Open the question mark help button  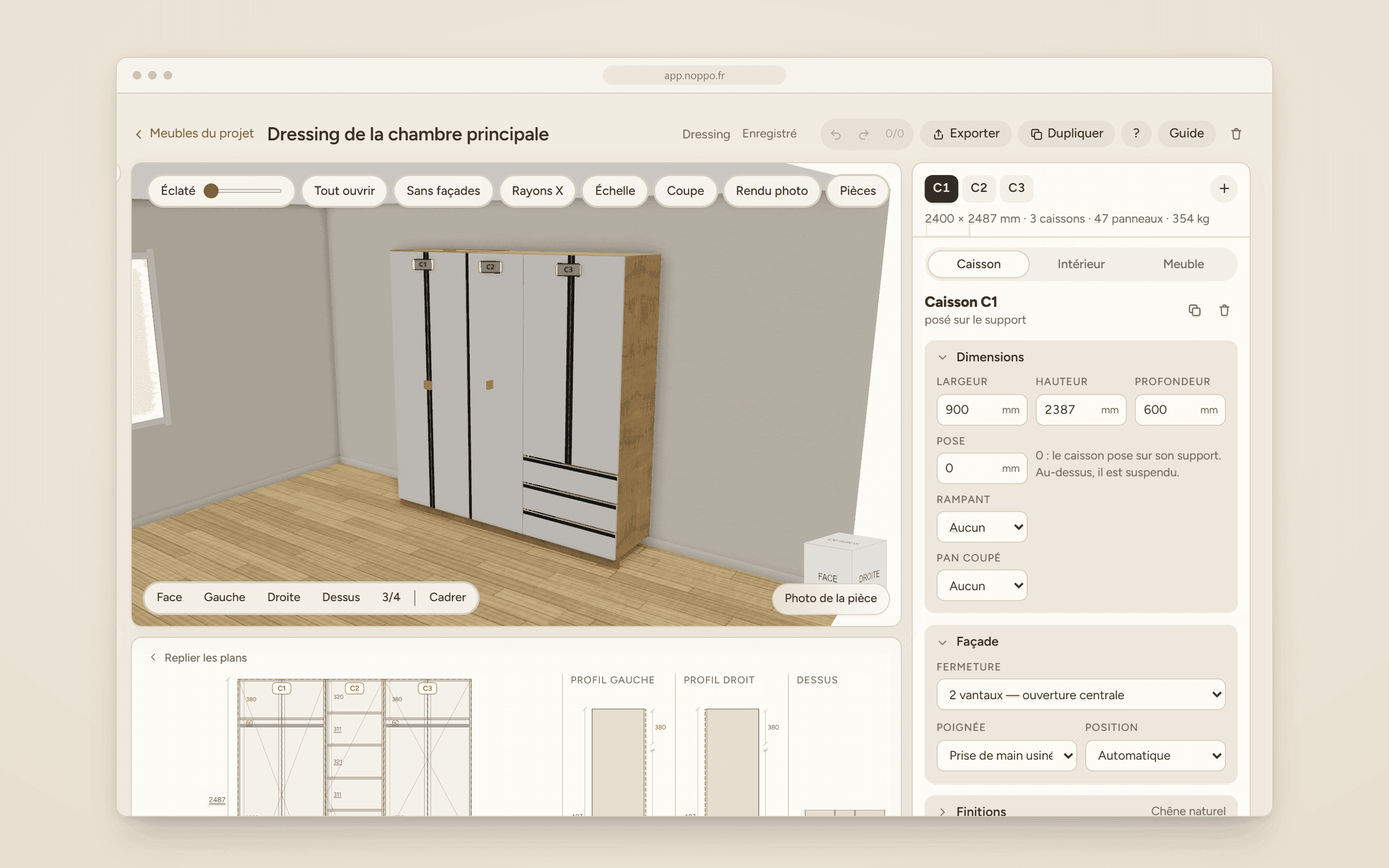[1136, 134]
